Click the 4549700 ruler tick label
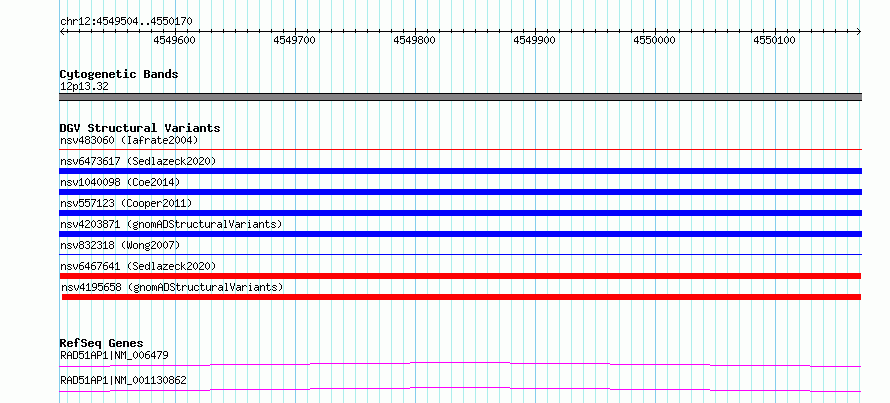Viewport: 890px width, 403px height. tap(295, 40)
